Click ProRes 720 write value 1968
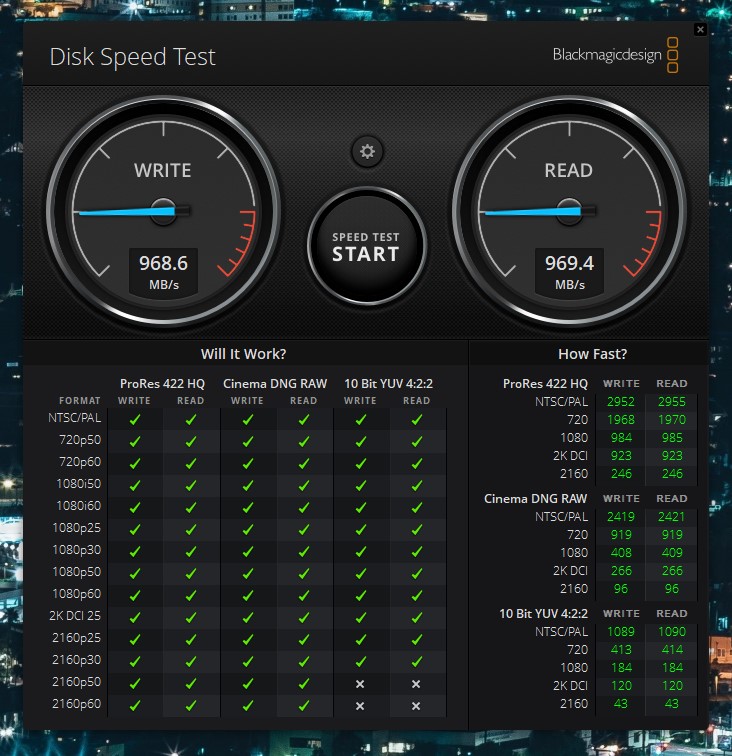 point(621,419)
